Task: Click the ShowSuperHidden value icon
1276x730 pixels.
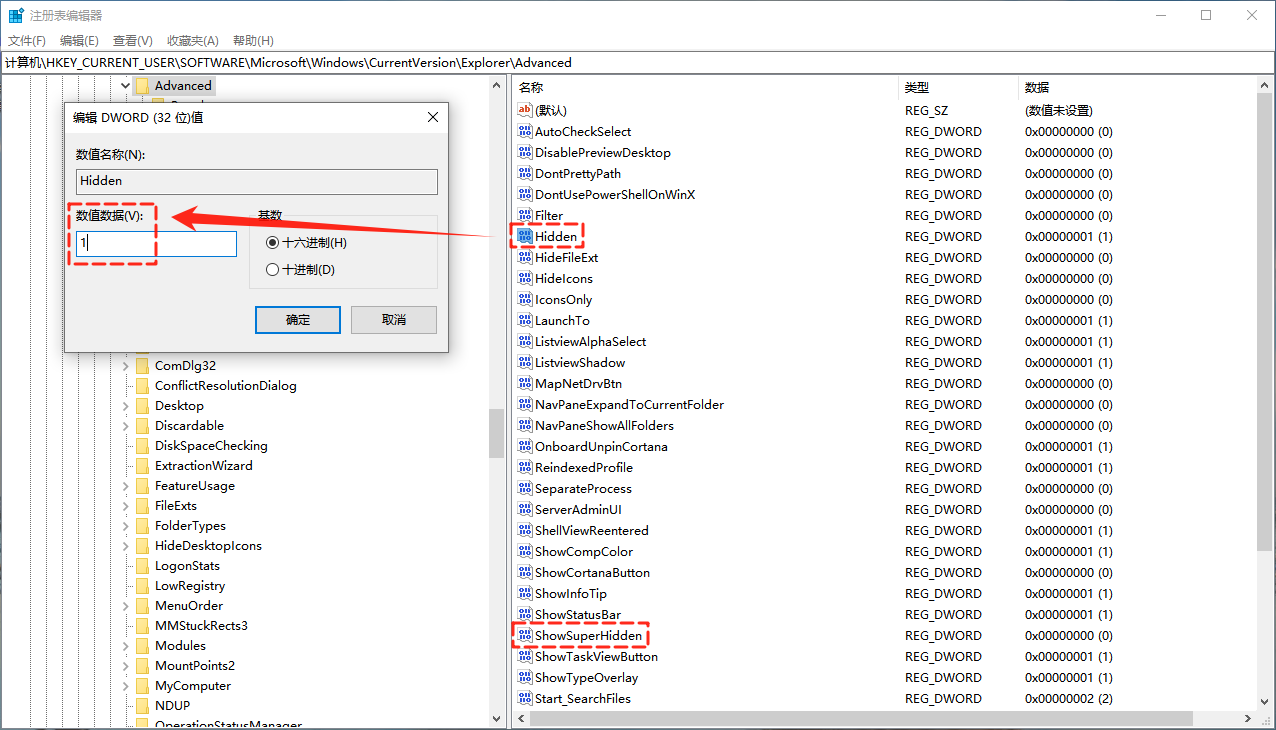Action: 525,635
